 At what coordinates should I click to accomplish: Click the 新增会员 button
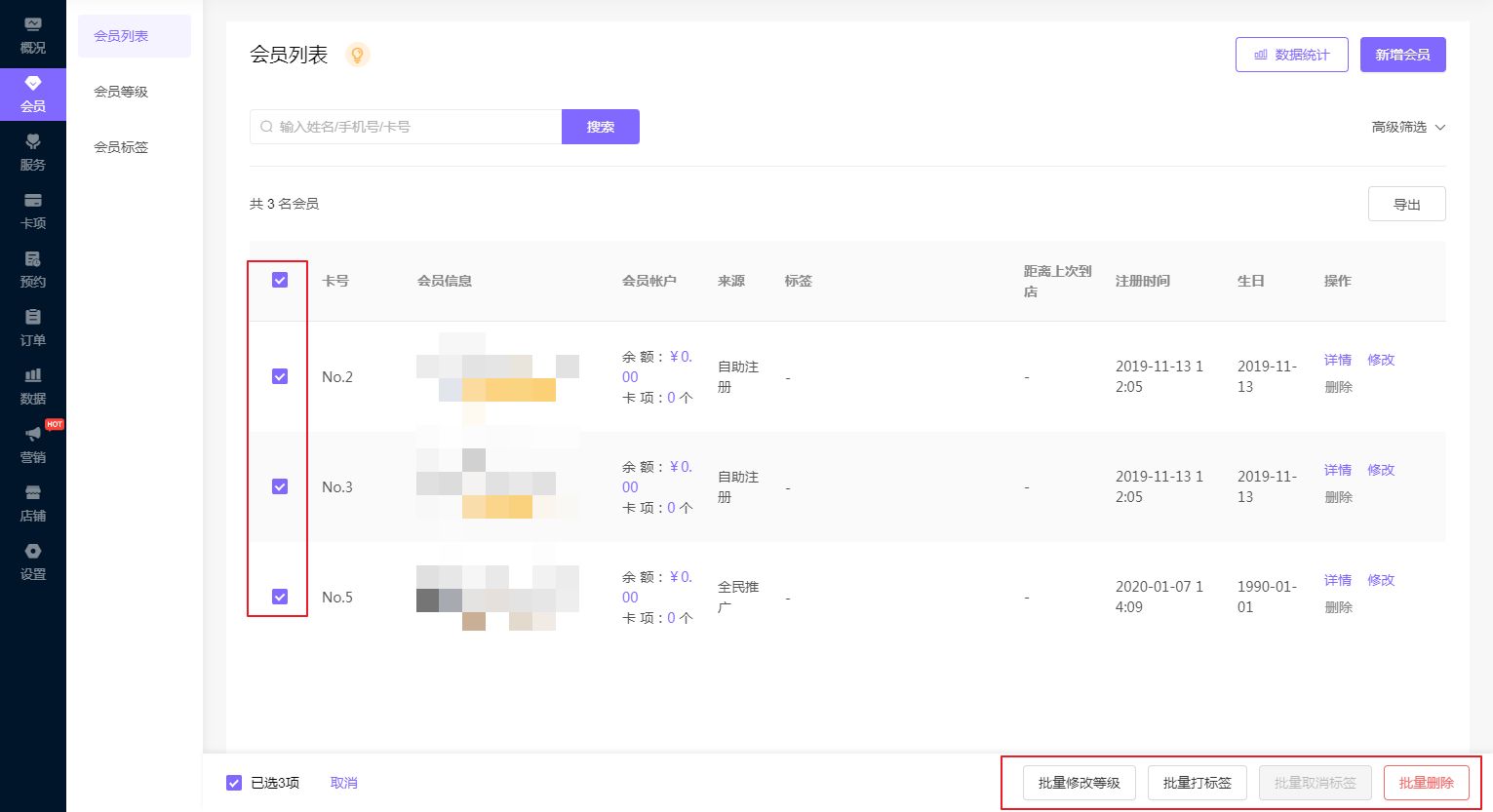[1403, 55]
